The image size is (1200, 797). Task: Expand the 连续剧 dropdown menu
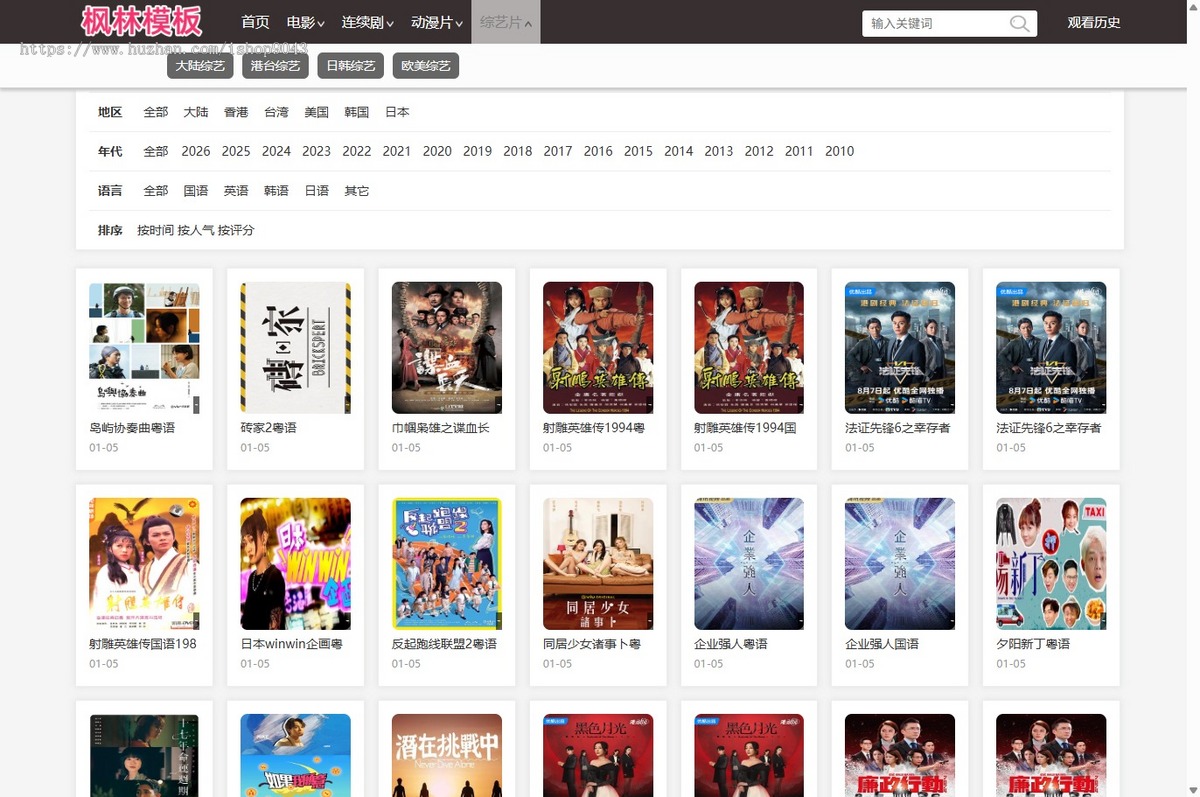tap(367, 22)
